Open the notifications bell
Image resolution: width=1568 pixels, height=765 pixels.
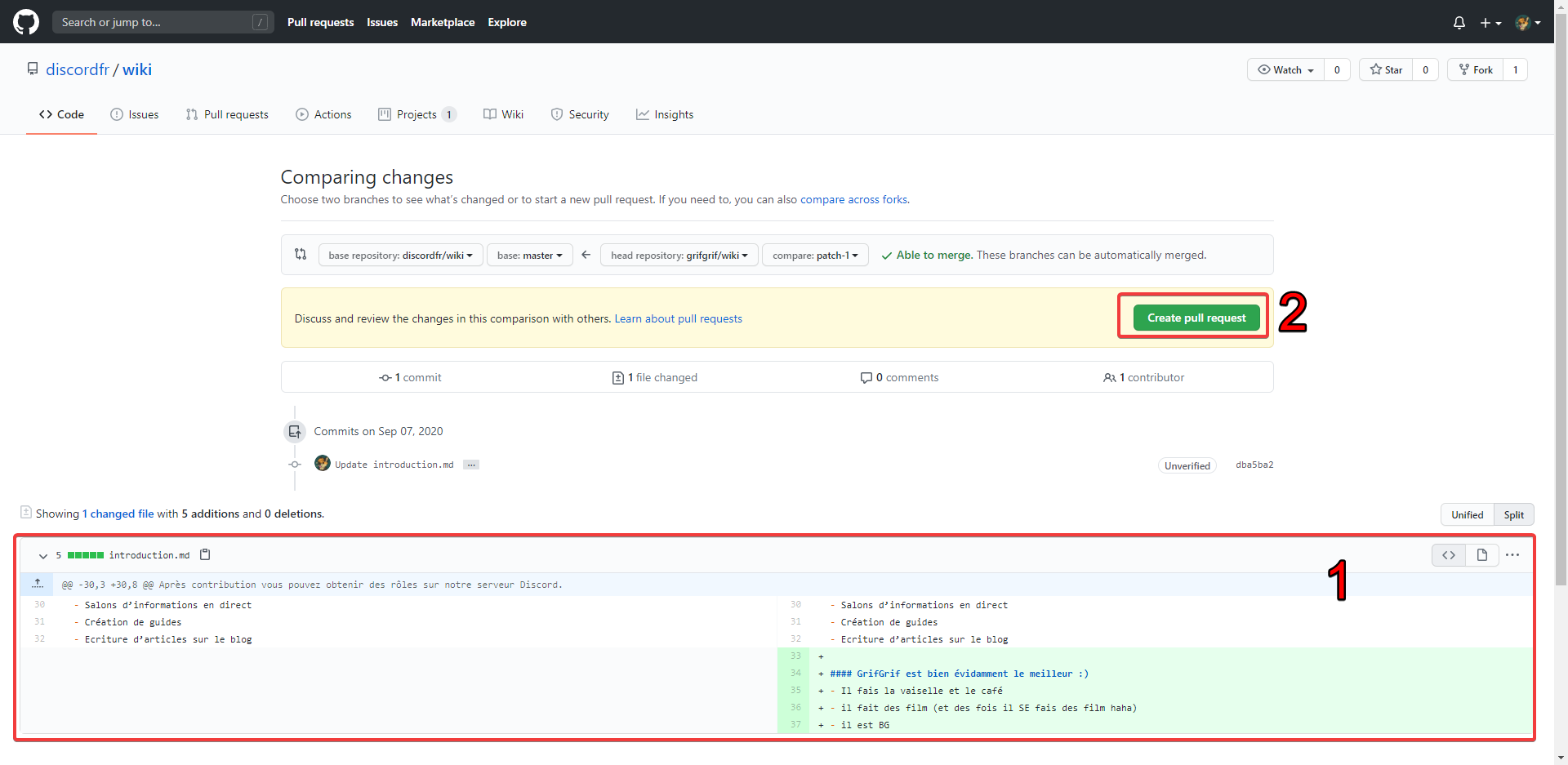(x=1459, y=23)
